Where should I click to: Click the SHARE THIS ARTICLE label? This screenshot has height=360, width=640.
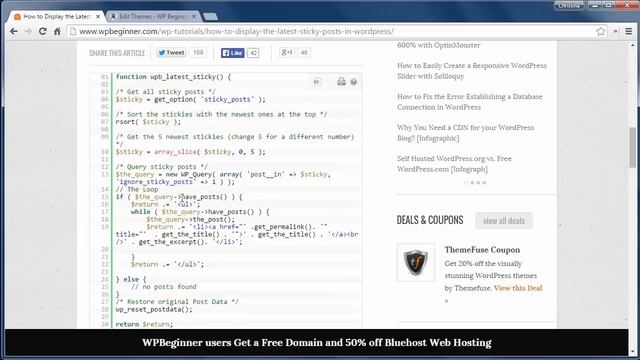coord(117,53)
